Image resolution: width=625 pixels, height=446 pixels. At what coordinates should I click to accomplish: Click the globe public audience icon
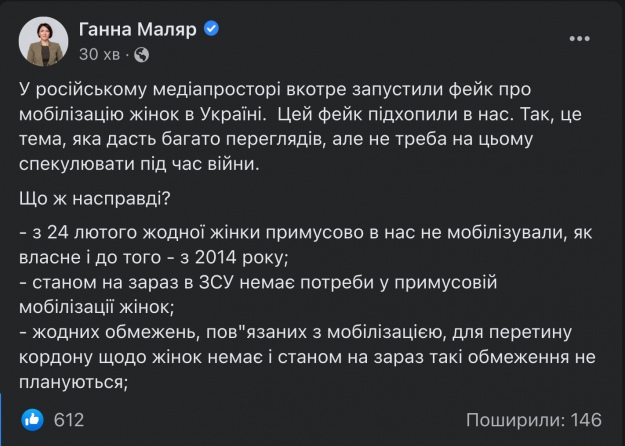pyautogui.click(x=140, y=53)
